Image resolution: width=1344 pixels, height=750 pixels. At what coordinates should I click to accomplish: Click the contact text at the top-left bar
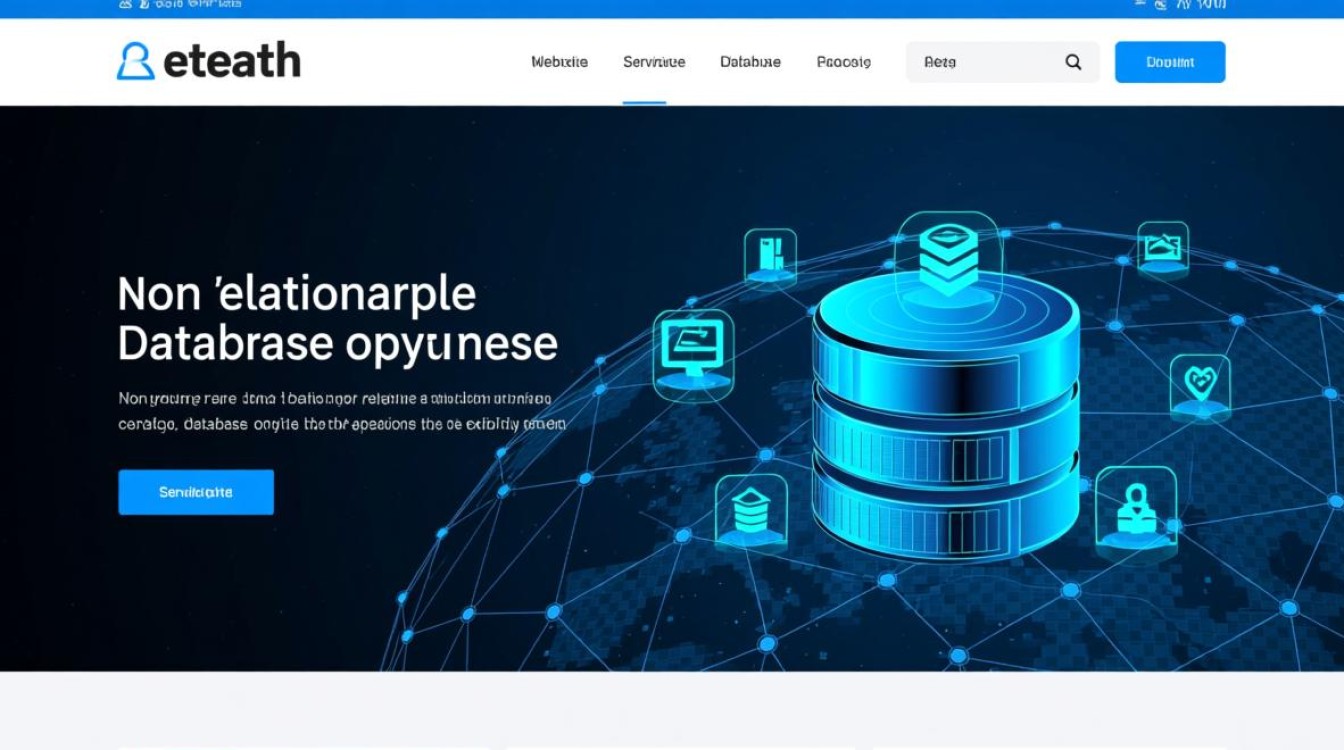(x=180, y=5)
